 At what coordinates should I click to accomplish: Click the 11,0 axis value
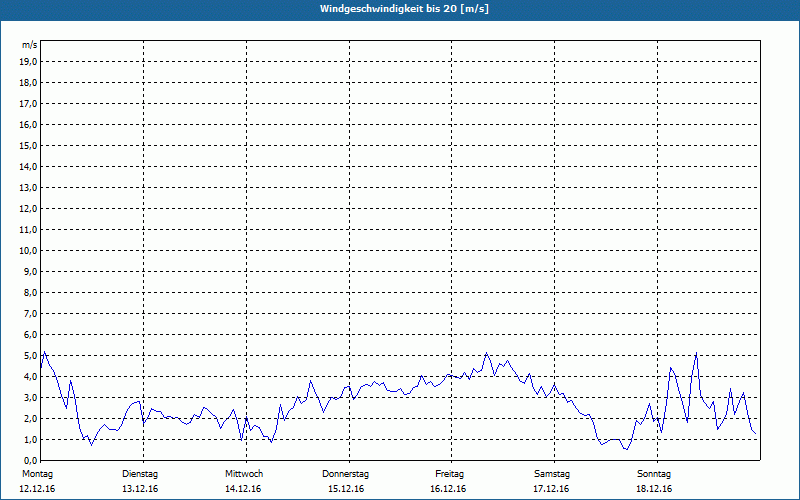coord(28,230)
